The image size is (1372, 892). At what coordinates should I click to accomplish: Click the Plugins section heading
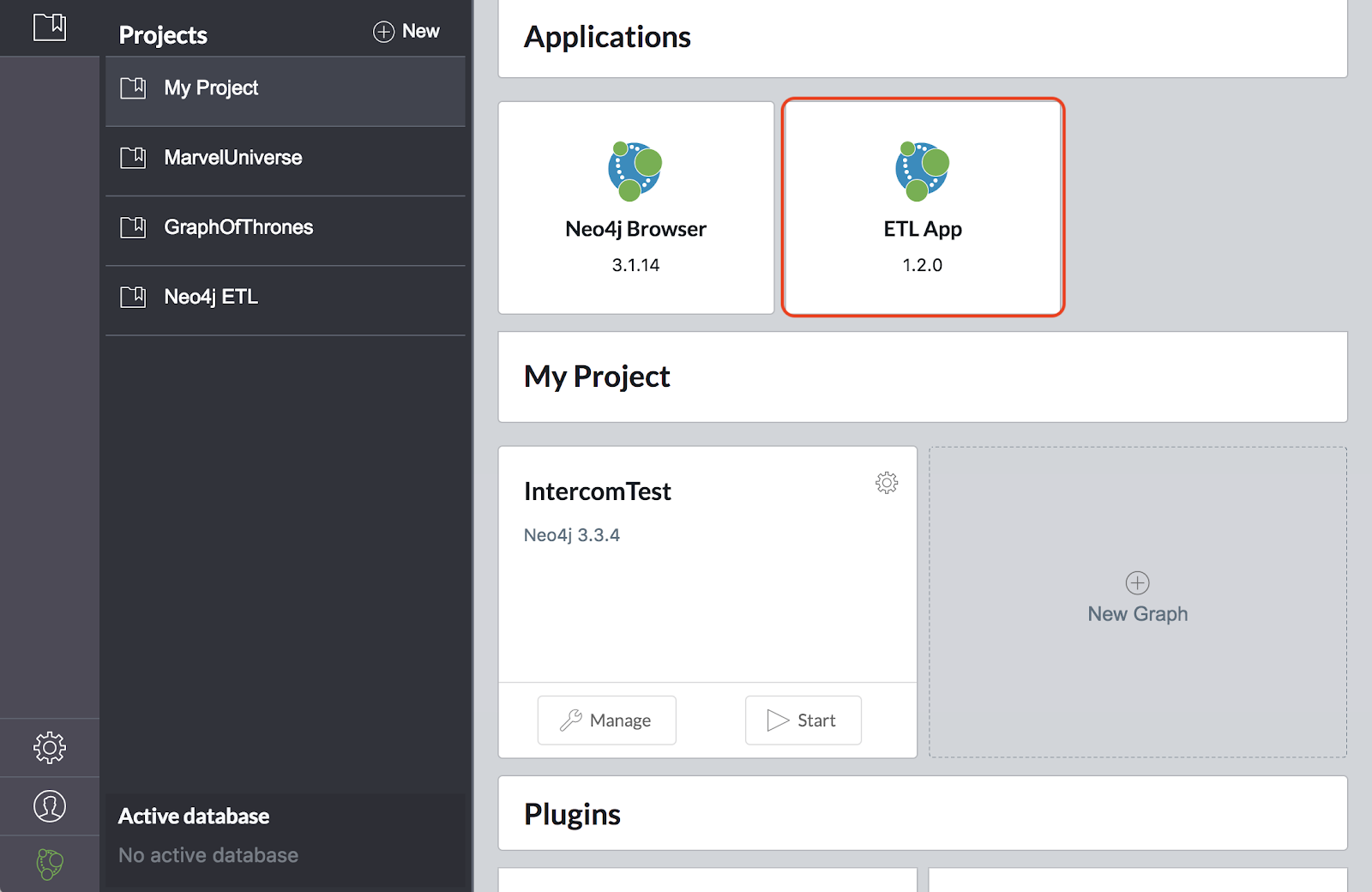(x=572, y=814)
